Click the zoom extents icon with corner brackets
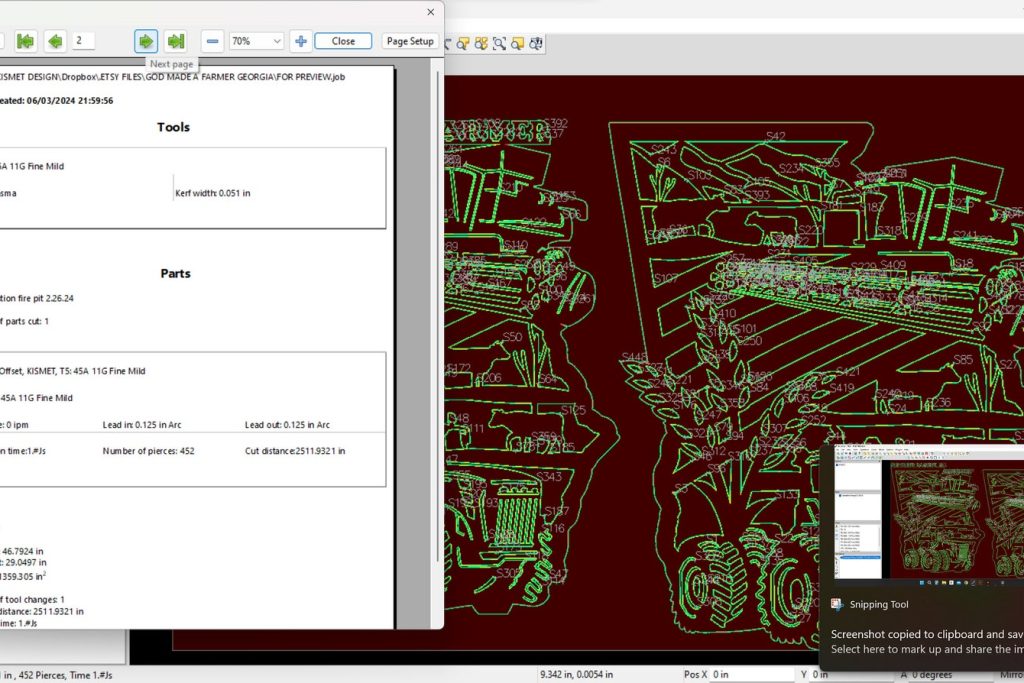Screen dimensions: 1024x683 tap(499, 44)
